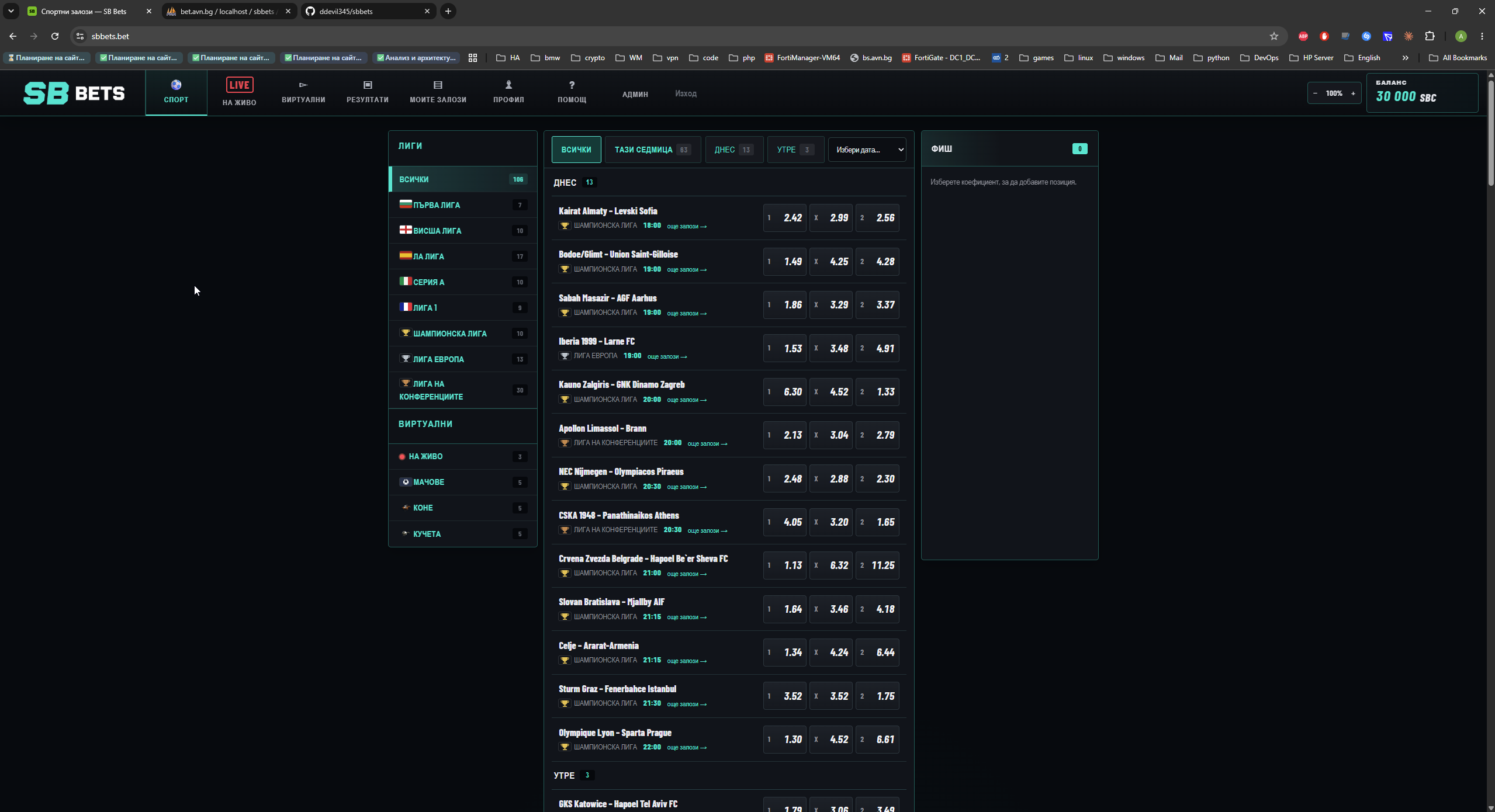The width and height of the screenshot is (1495, 812).
Task: Open the All Bookmarks folder
Action: [x=1458, y=58]
